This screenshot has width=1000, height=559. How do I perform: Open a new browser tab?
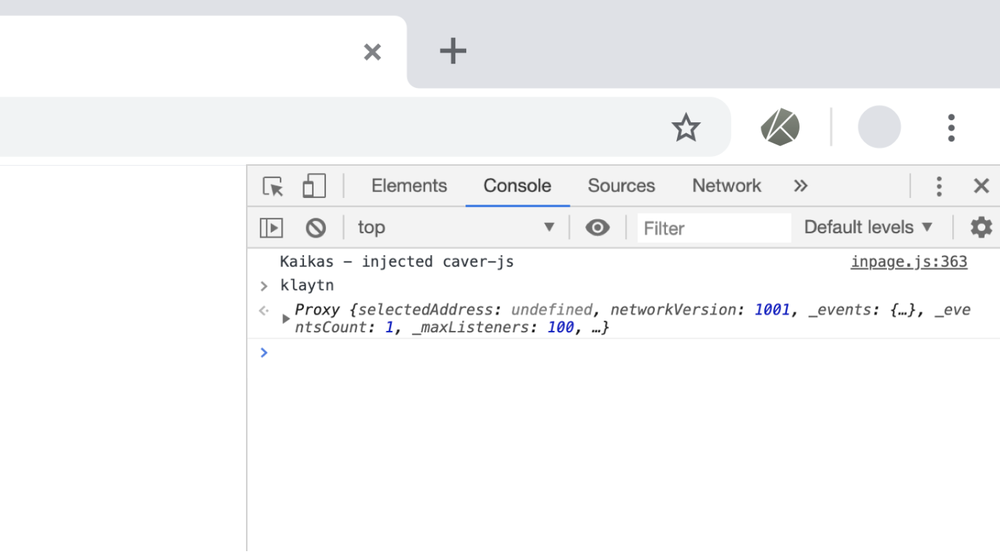click(x=453, y=51)
